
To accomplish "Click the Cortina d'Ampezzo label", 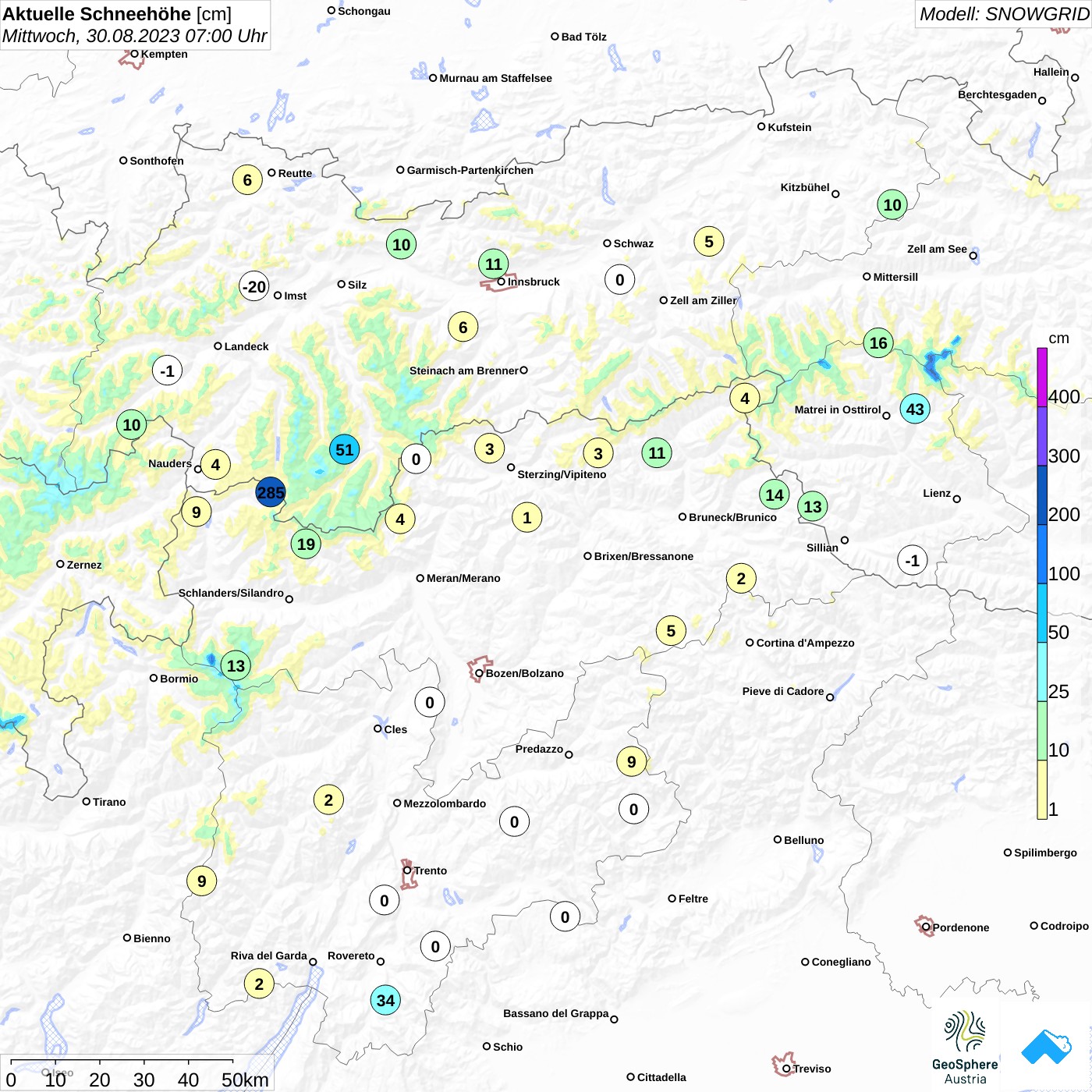I will [805, 643].
